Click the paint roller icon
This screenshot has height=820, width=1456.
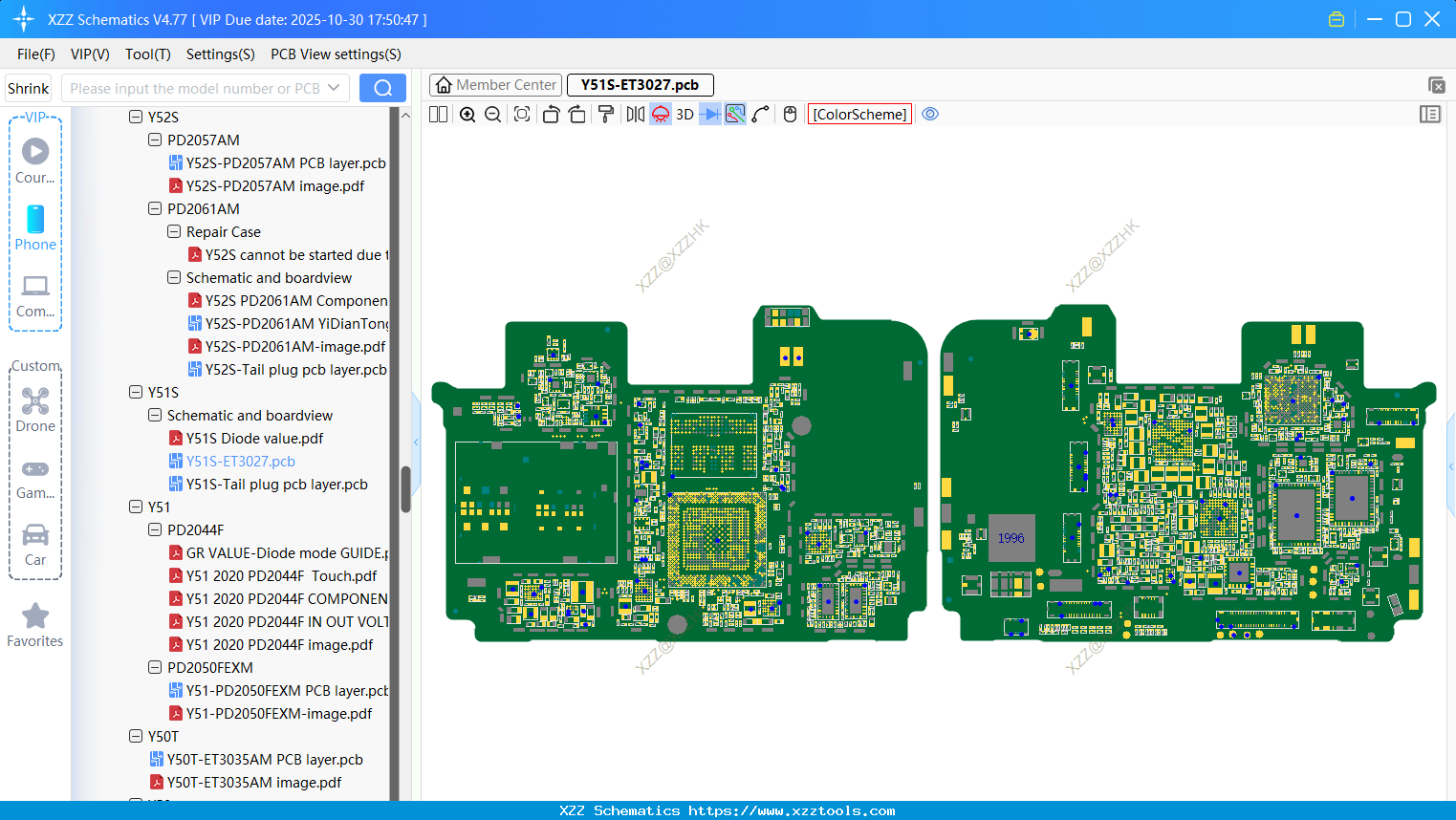606,115
